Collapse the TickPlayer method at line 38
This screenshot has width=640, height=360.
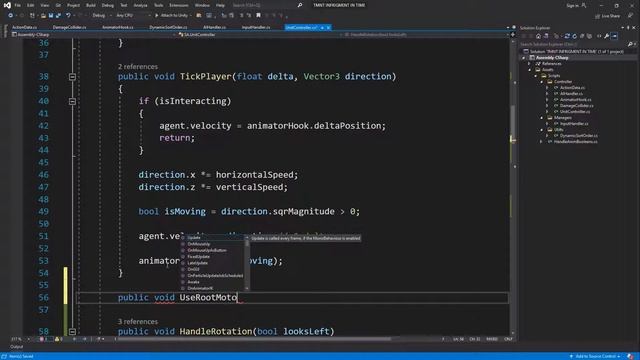pyautogui.click(x=72, y=77)
